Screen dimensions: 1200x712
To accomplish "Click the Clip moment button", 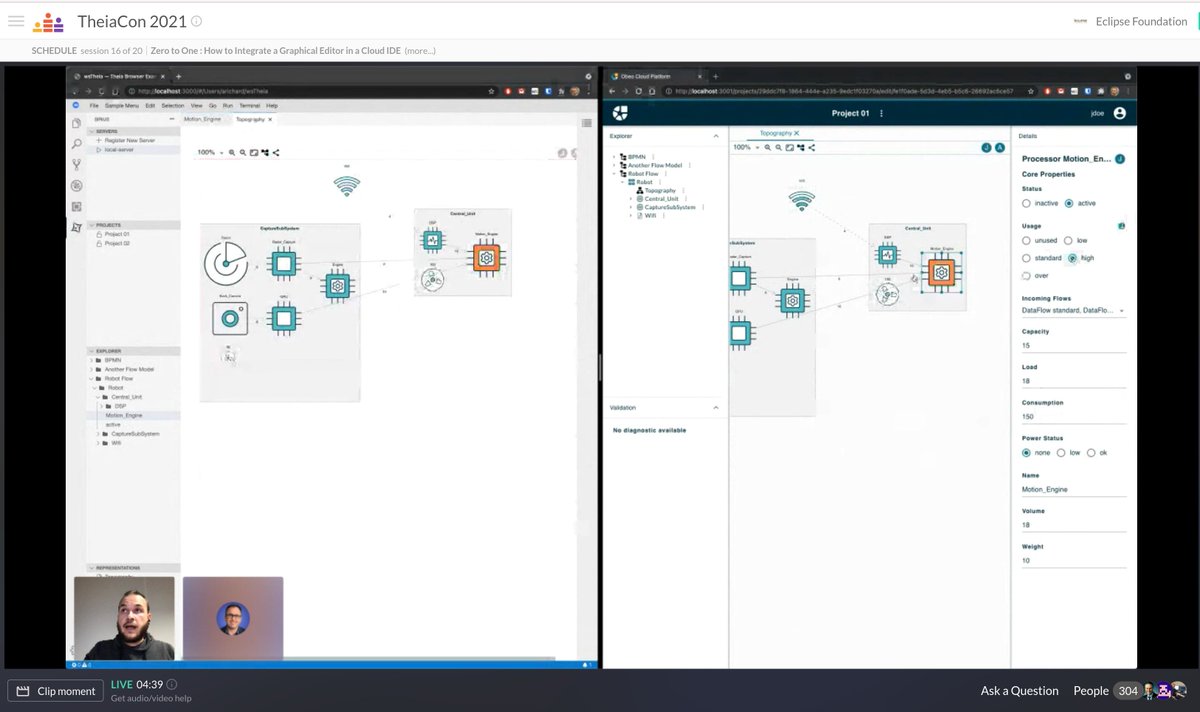I will pos(56,691).
